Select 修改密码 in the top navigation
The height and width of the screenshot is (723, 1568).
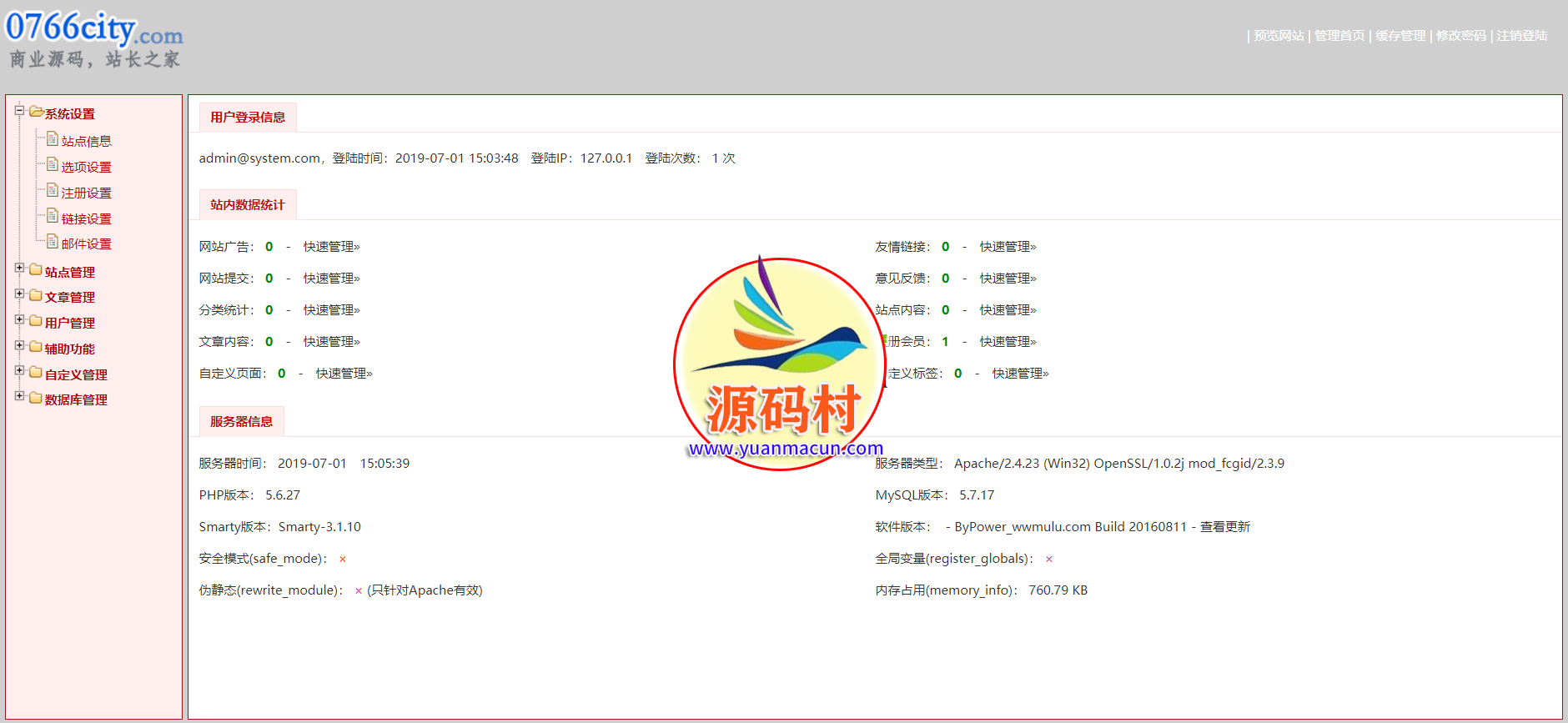1460,36
